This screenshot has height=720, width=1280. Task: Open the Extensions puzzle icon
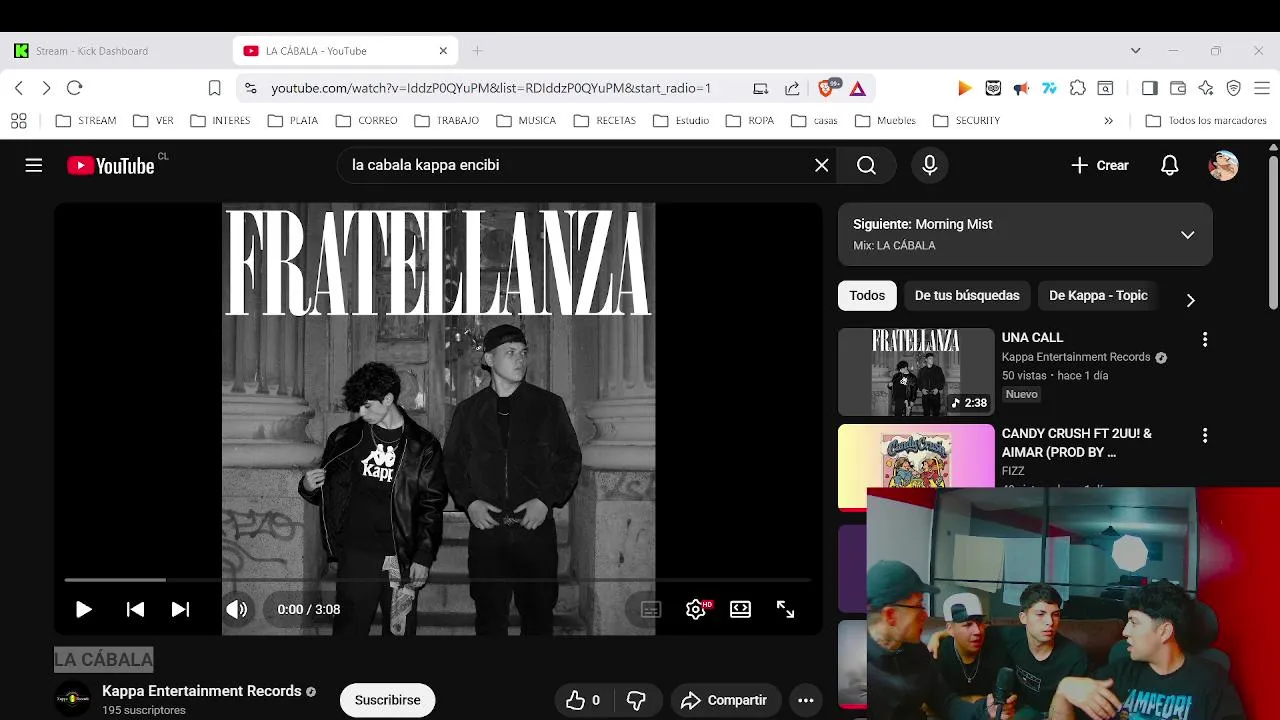pyautogui.click(x=1077, y=88)
